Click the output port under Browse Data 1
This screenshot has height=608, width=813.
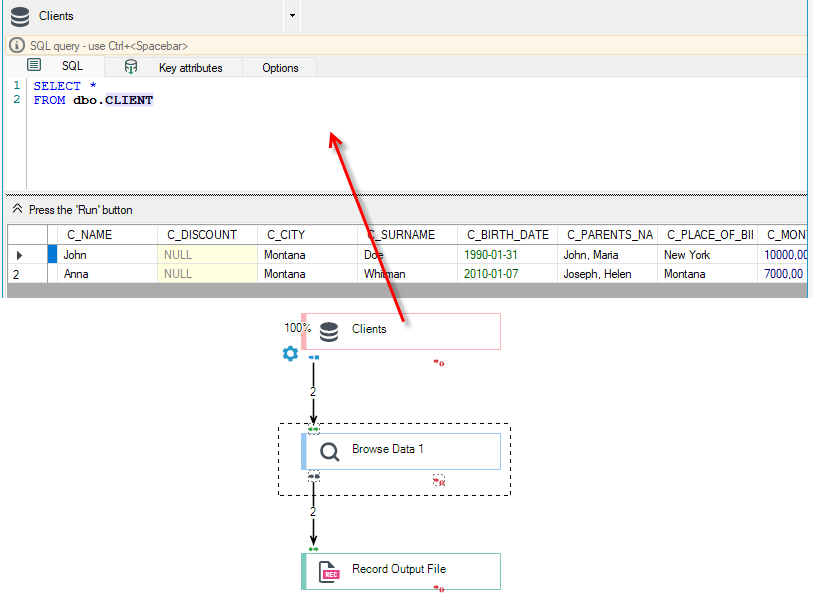pos(314,476)
